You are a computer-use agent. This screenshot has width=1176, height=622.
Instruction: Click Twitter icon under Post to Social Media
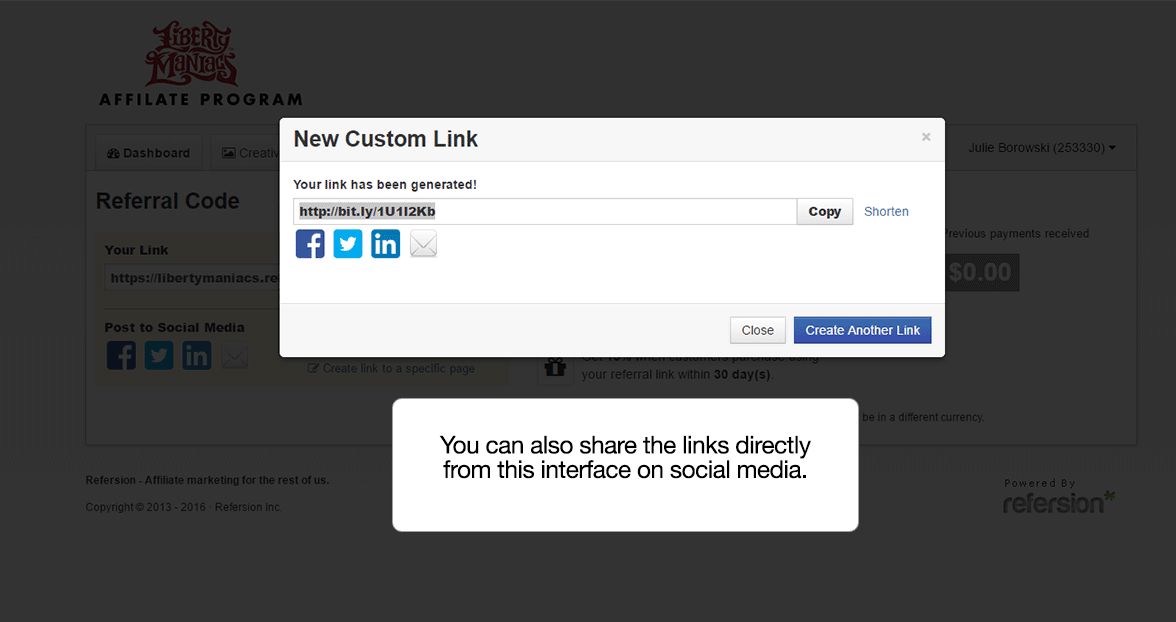point(159,355)
